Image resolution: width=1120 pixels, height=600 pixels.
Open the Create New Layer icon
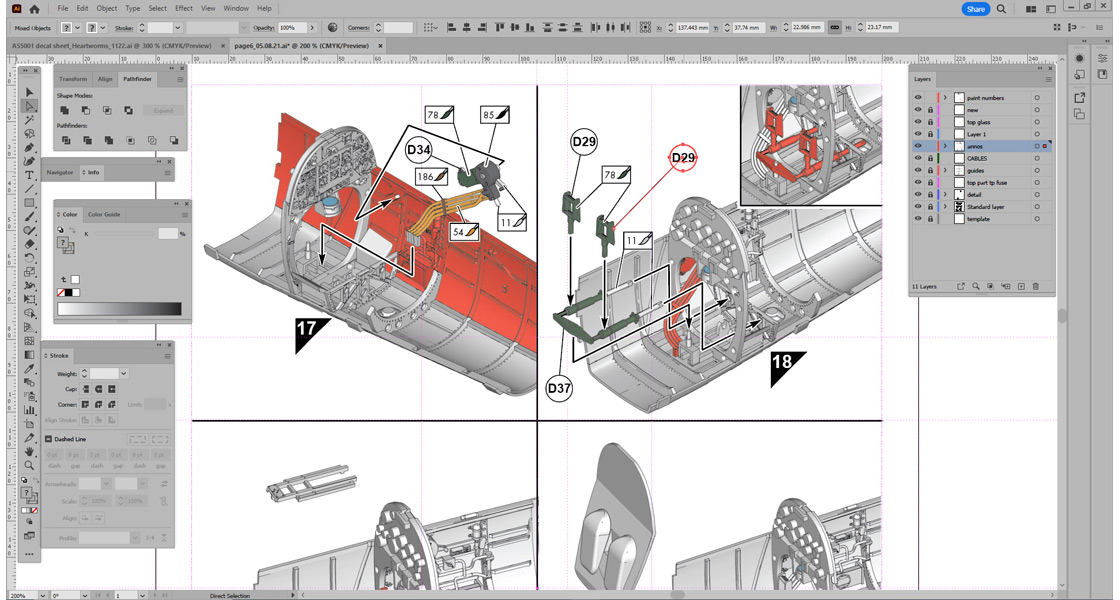pyautogui.click(x=1021, y=285)
